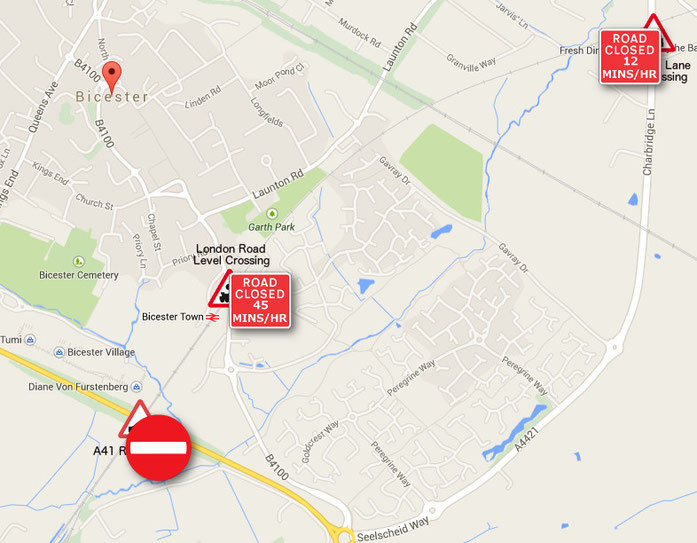Click the Launton Rd label near Garth Park
The height and width of the screenshot is (543, 697).
278,184
